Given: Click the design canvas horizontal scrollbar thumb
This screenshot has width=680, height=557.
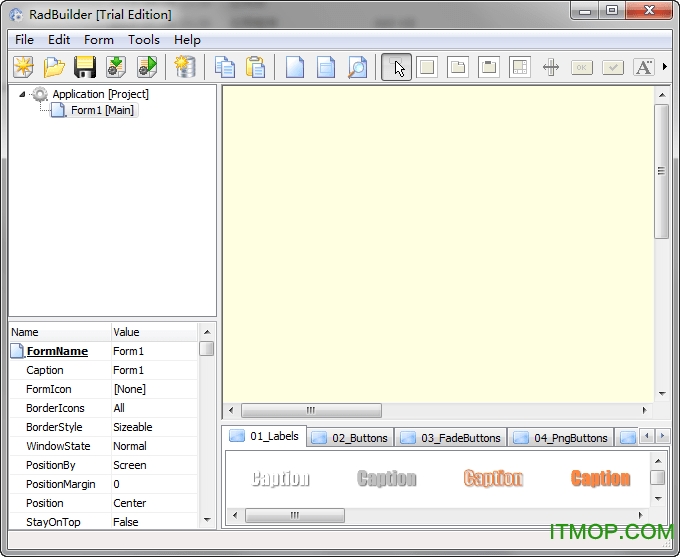Looking at the screenshot, I should pos(311,410).
